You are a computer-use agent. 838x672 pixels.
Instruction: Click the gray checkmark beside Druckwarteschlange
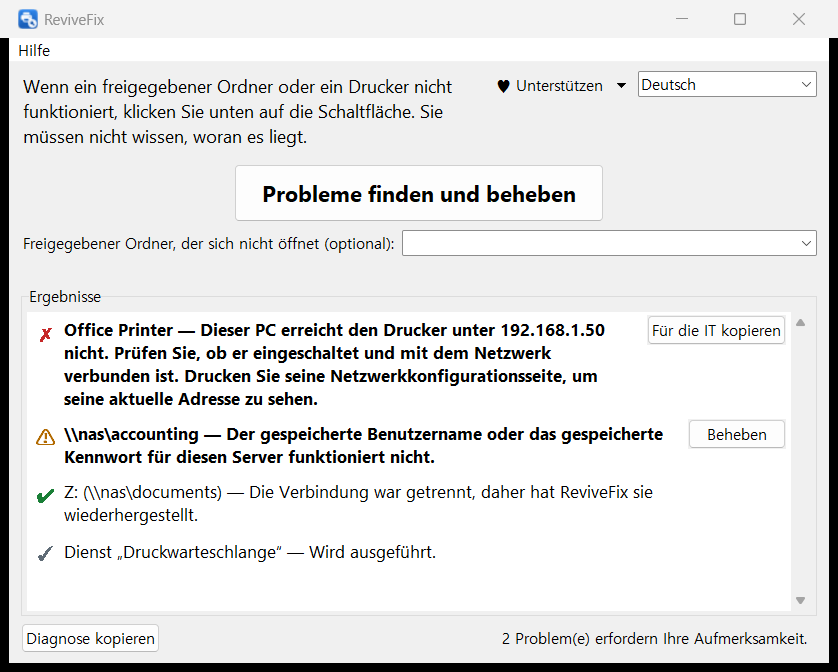tap(45, 554)
